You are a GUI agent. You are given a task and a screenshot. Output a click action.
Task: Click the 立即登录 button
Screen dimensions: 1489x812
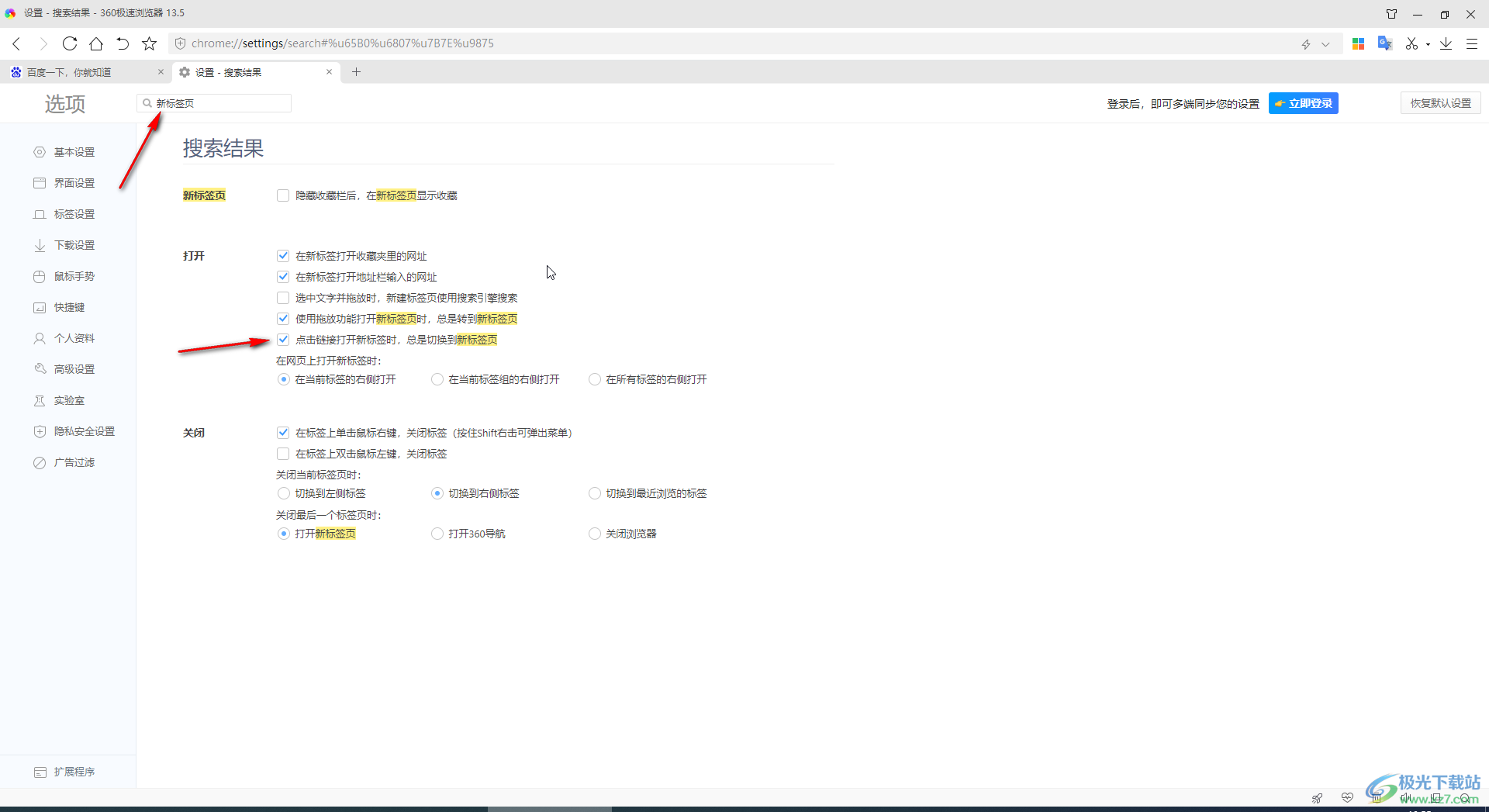[1304, 103]
